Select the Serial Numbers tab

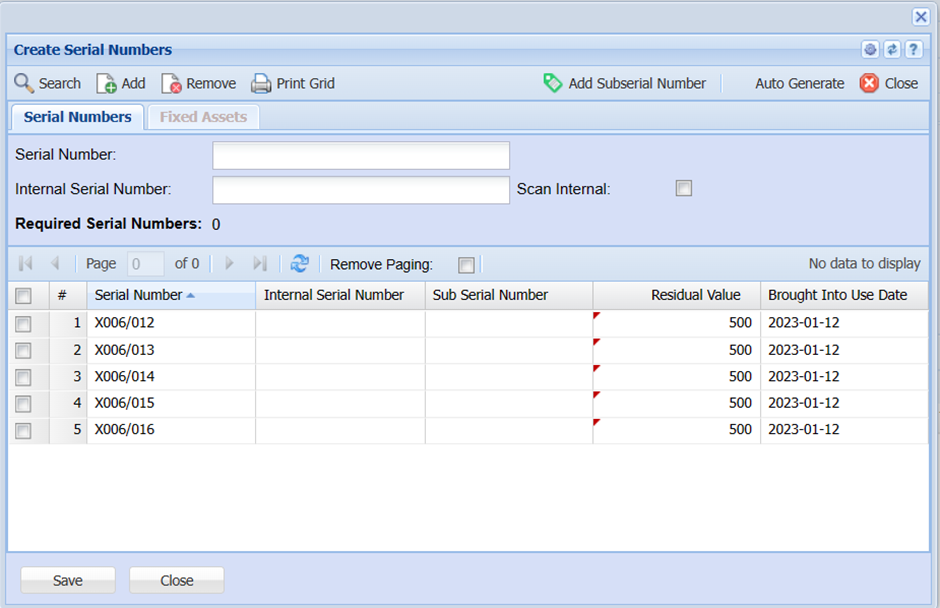(77, 117)
